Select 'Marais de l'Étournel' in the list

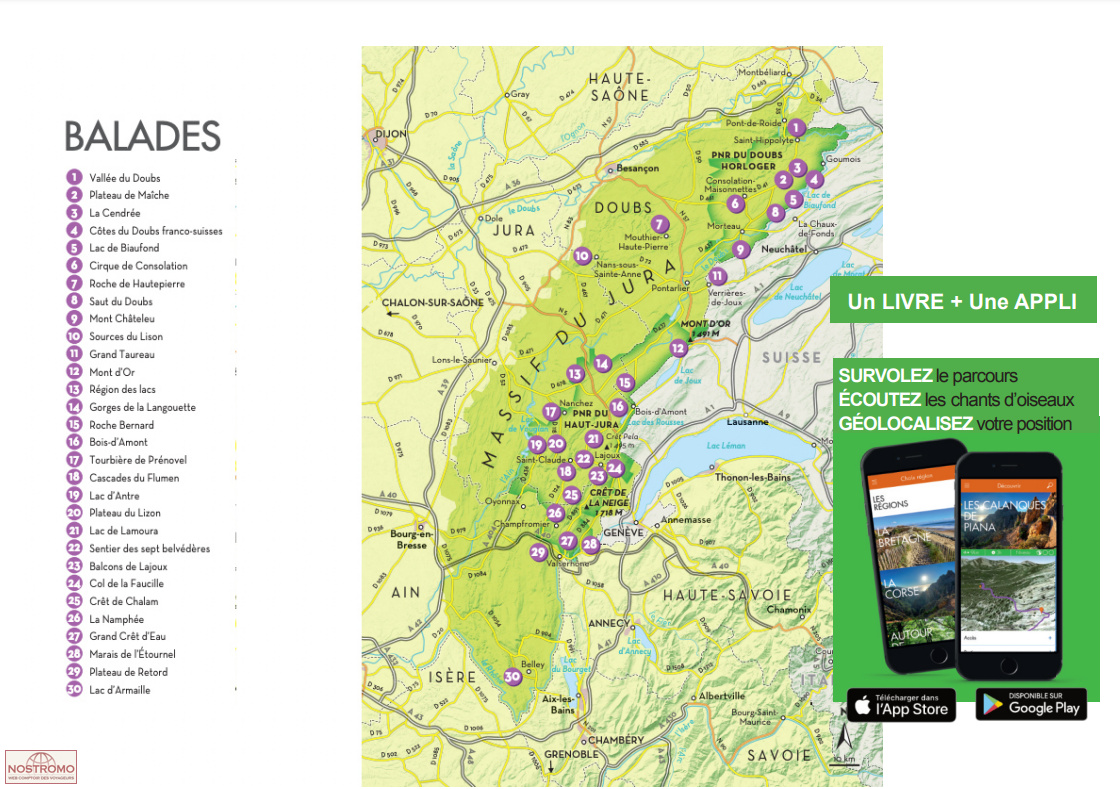point(132,654)
